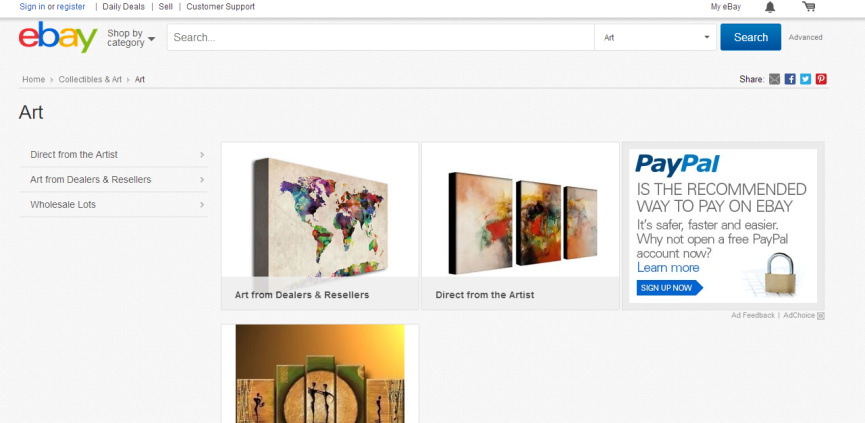Viewport: 865px width, 423px height.
Task: Expand the Shop by category dropdown
Action: (x=131, y=38)
